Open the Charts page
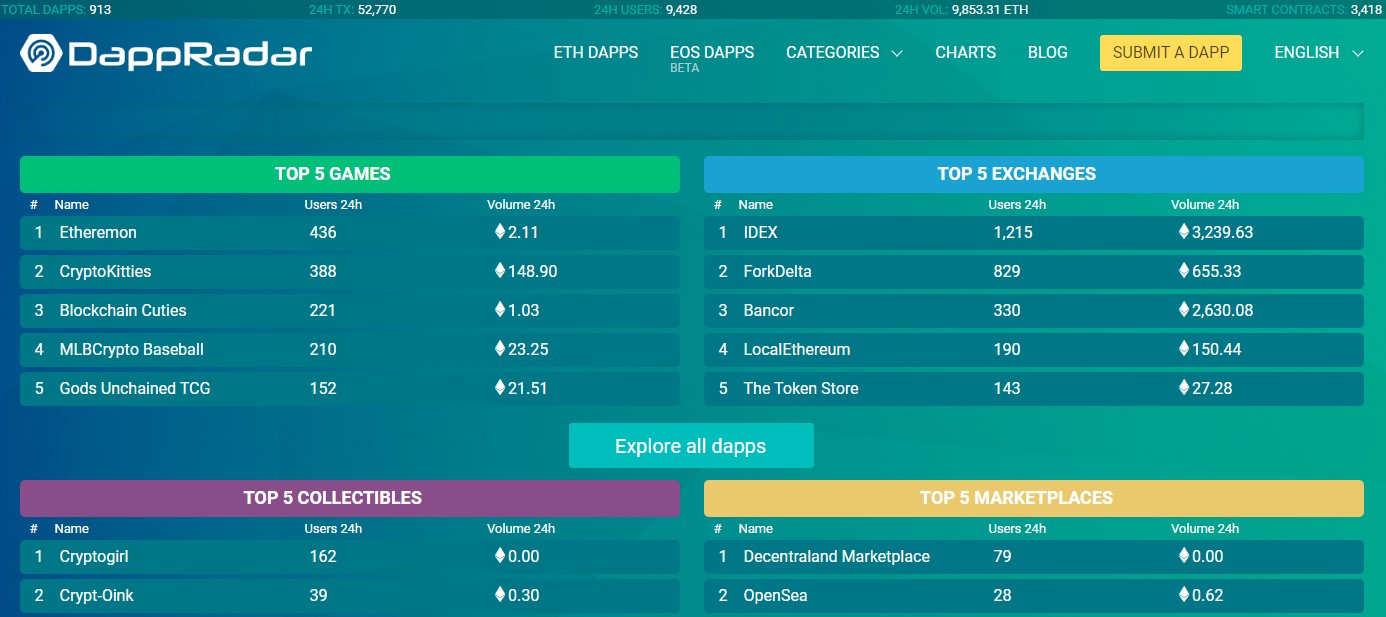The height and width of the screenshot is (617, 1386). (965, 53)
